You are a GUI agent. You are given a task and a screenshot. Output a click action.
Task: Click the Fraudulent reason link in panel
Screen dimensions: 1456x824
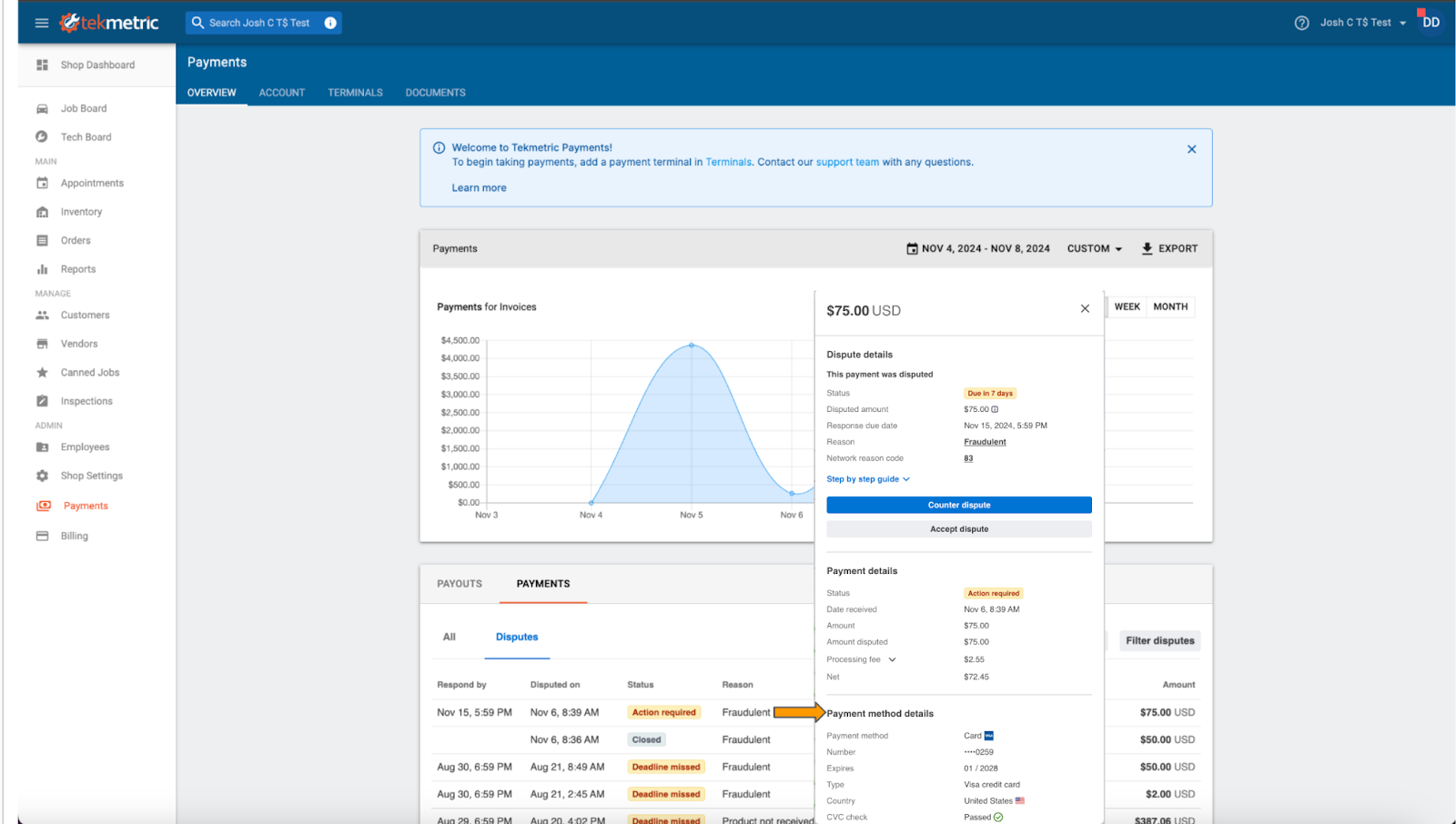point(985,442)
